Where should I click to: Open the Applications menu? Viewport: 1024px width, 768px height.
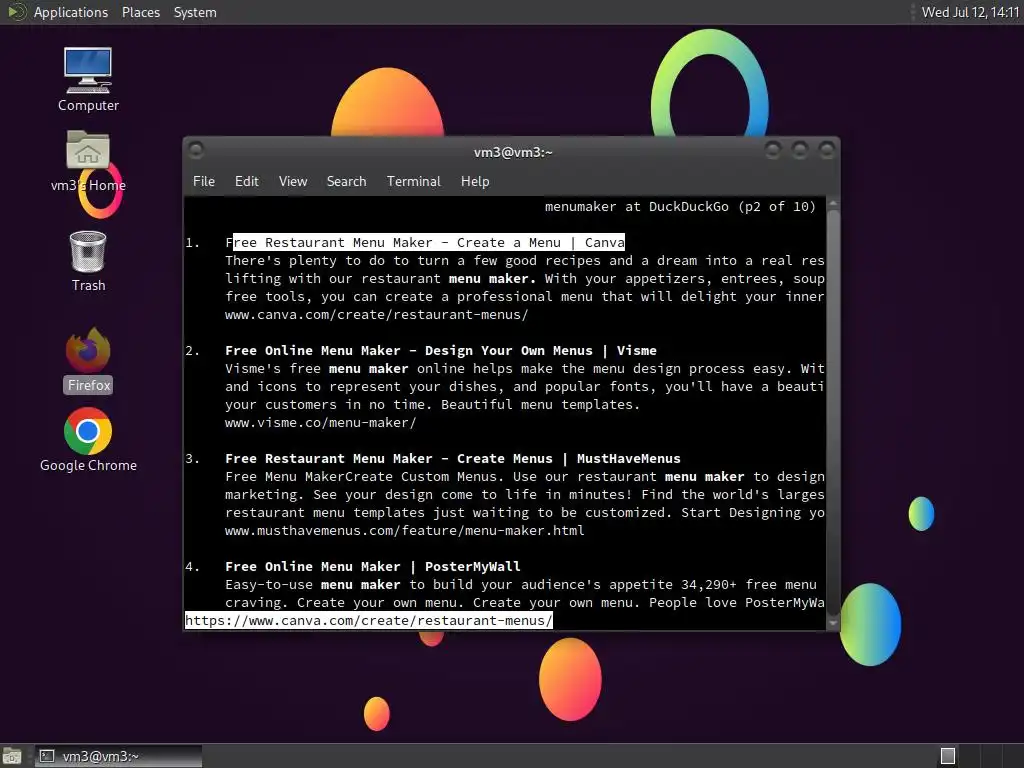[71, 12]
